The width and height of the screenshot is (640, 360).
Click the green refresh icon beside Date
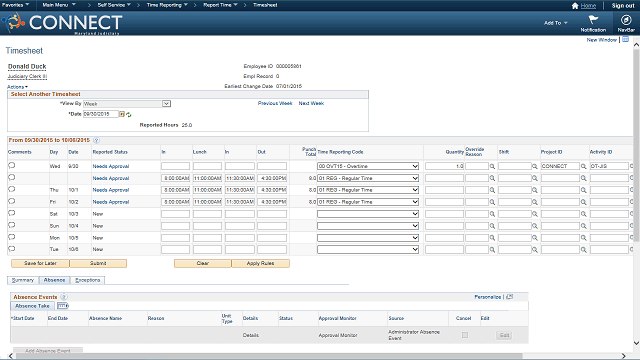[129, 115]
